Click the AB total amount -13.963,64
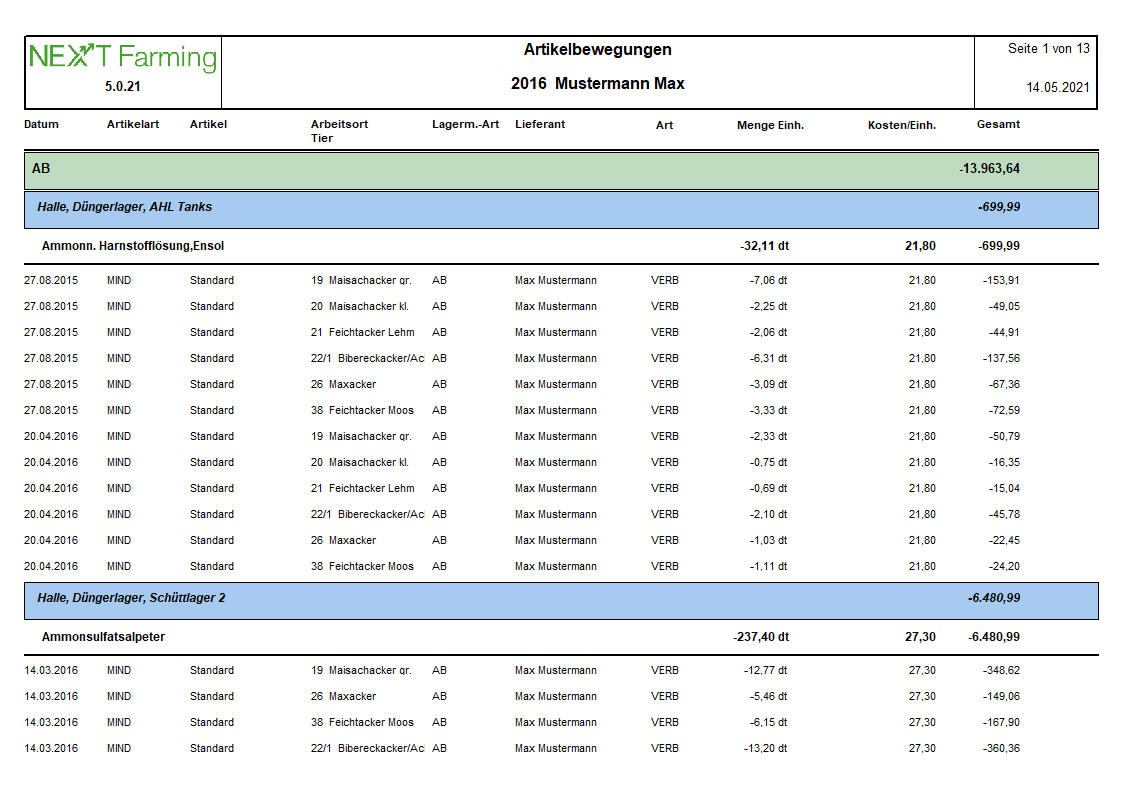Screen dimensions: 1122x793 [989, 169]
